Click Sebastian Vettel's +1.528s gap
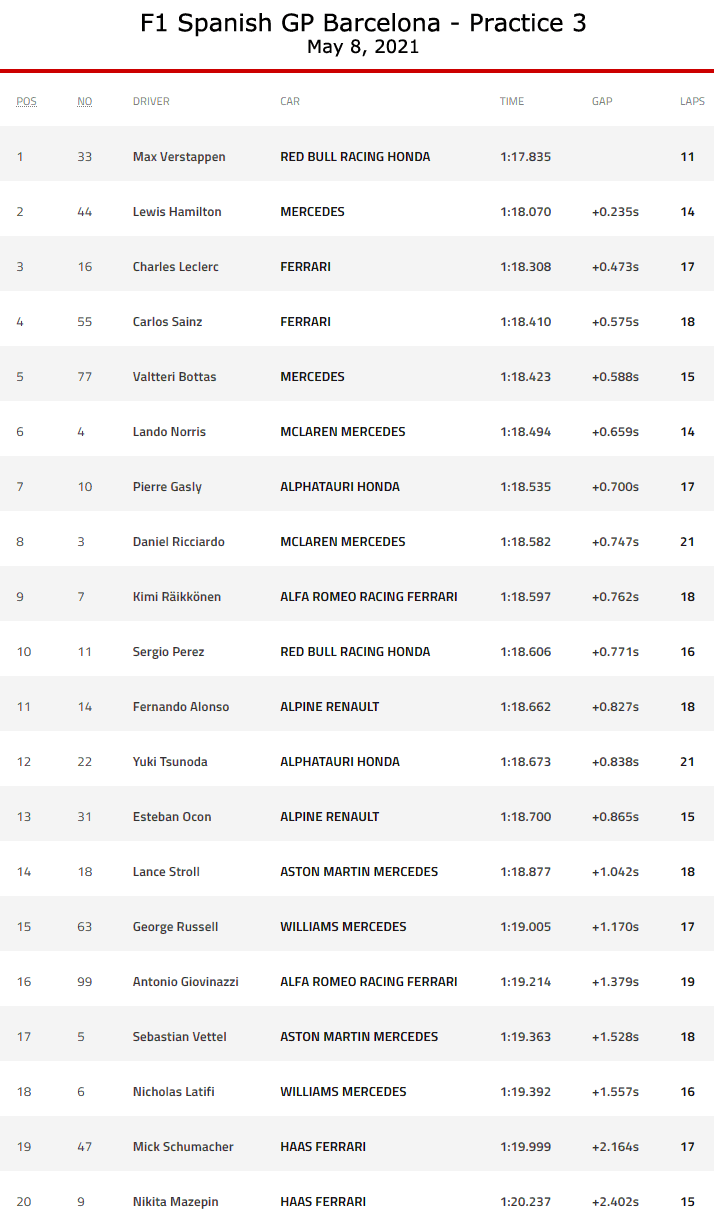Viewport: 714px width, 1216px height. pyautogui.click(x=615, y=1037)
